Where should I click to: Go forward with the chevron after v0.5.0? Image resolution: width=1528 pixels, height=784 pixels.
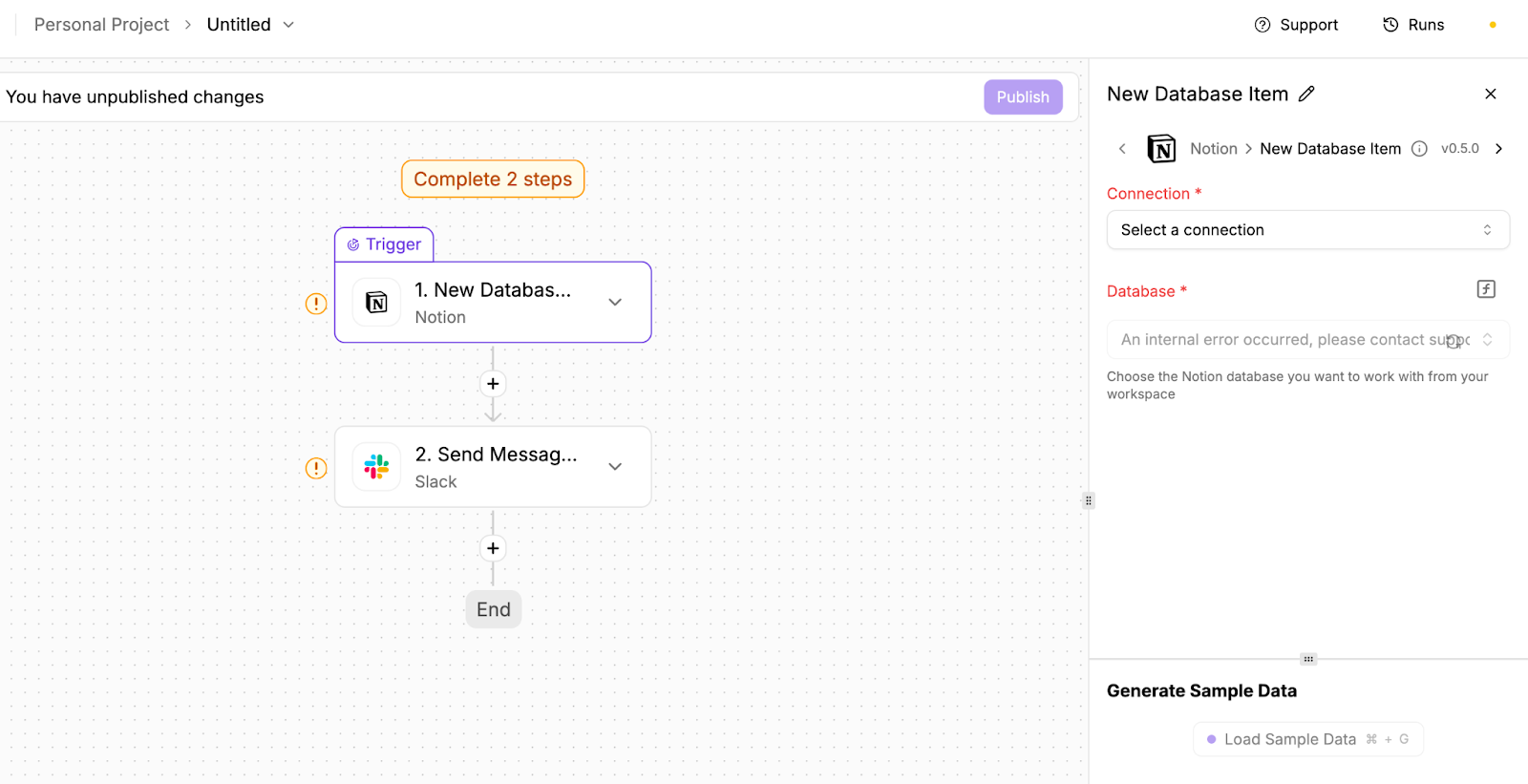pos(1498,148)
